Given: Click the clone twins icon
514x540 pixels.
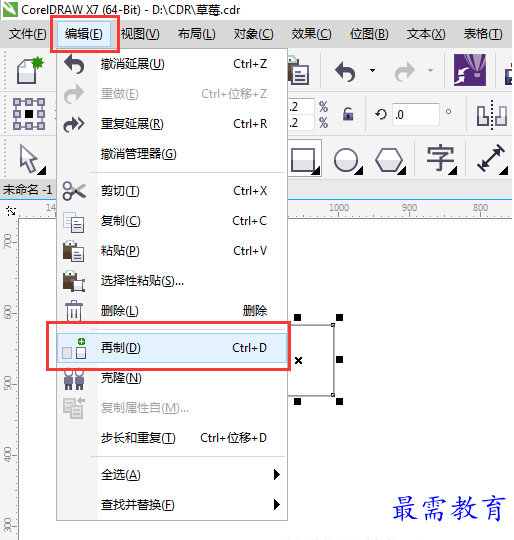Looking at the screenshot, I should click(74, 379).
